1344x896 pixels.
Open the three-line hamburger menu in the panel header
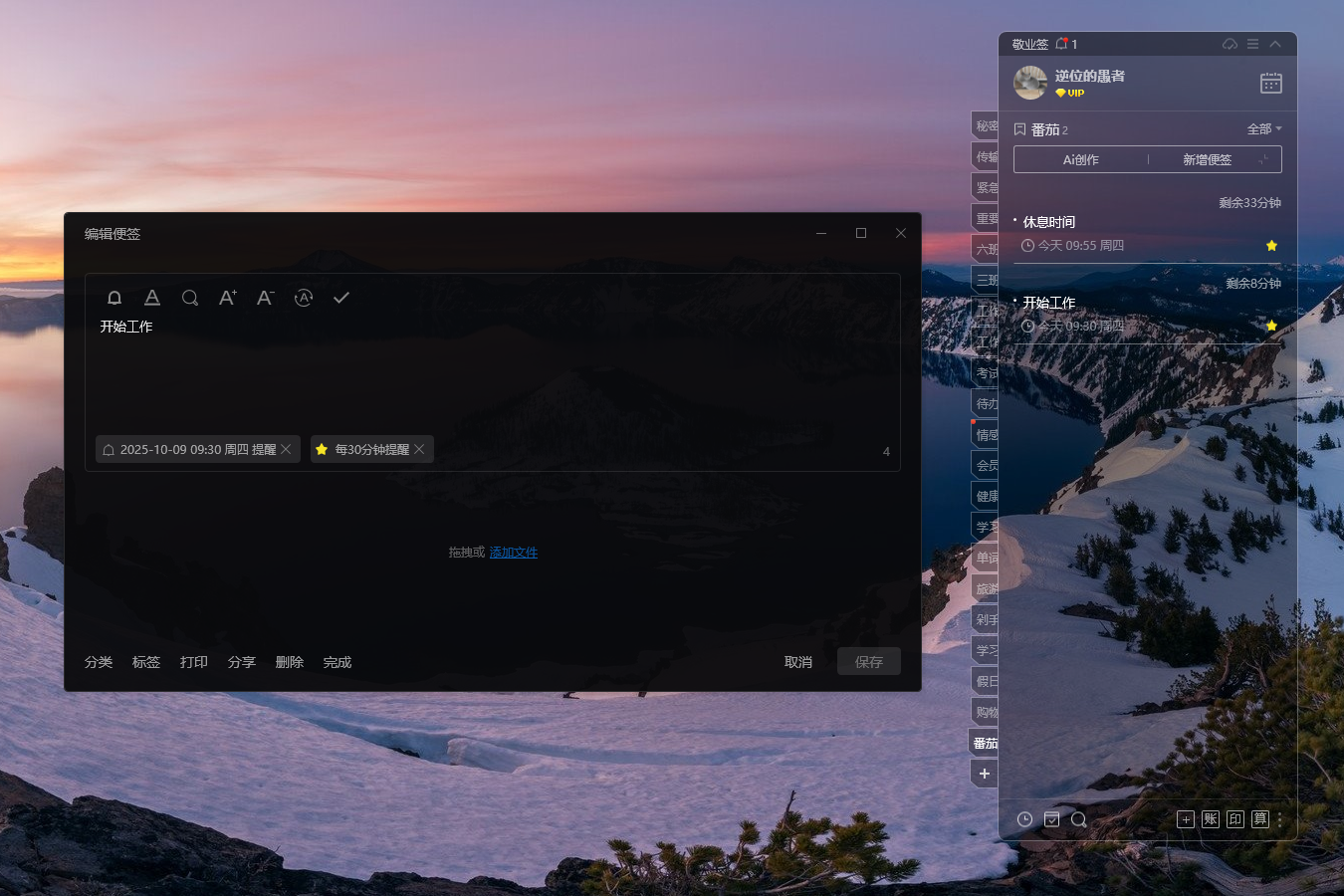pos(1253,44)
